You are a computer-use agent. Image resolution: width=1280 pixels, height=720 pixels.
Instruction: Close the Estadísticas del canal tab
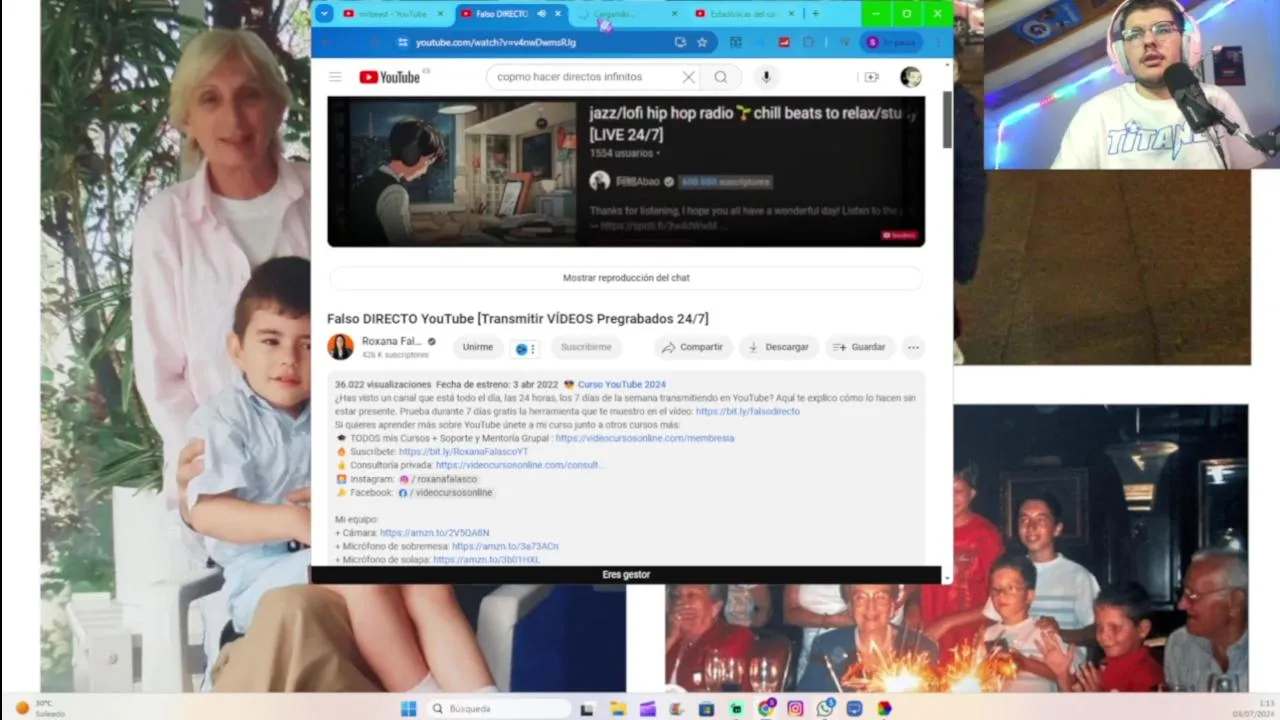click(791, 14)
